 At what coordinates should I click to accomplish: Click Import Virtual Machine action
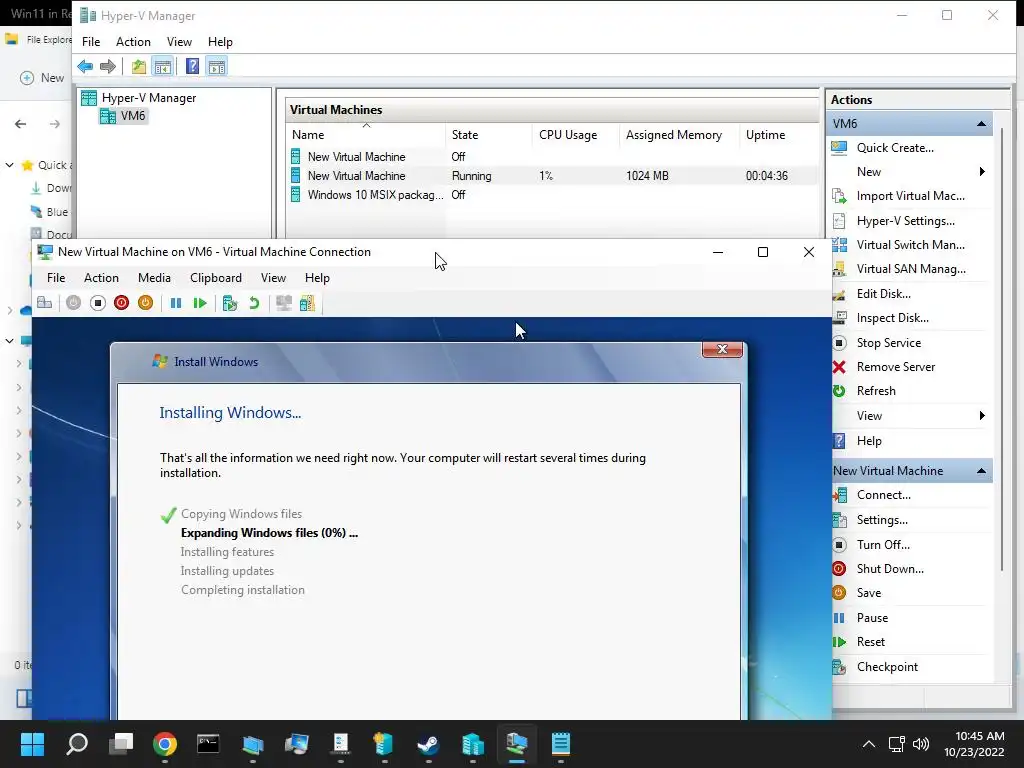coord(910,196)
